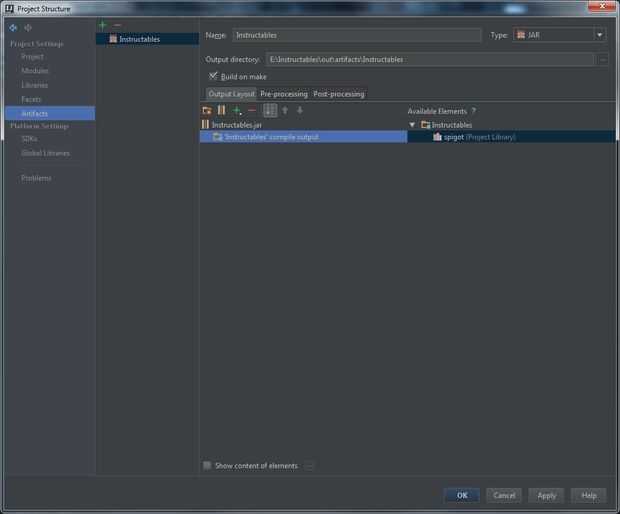Switch to Output Layout tab
Viewport: 620px width, 514px height.
coord(231,94)
